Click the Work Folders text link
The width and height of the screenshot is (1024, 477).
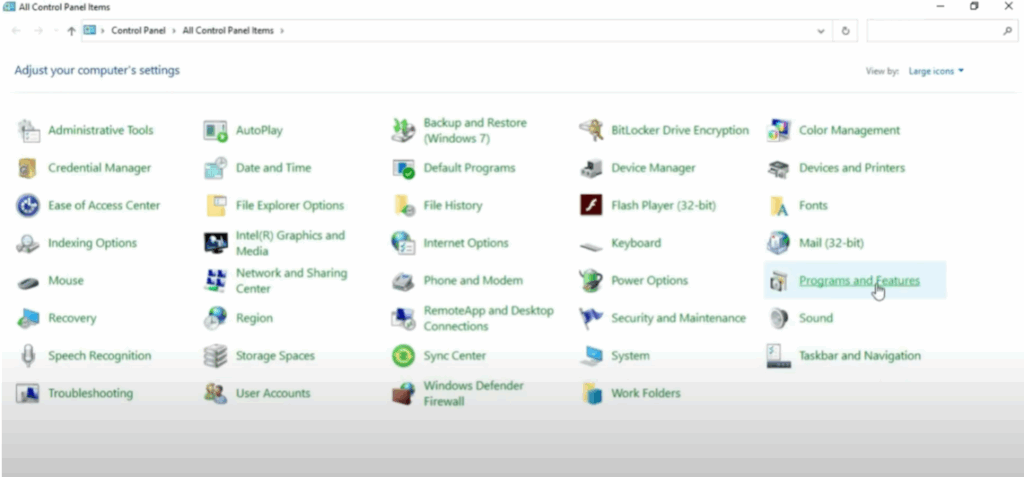tap(646, 393)
